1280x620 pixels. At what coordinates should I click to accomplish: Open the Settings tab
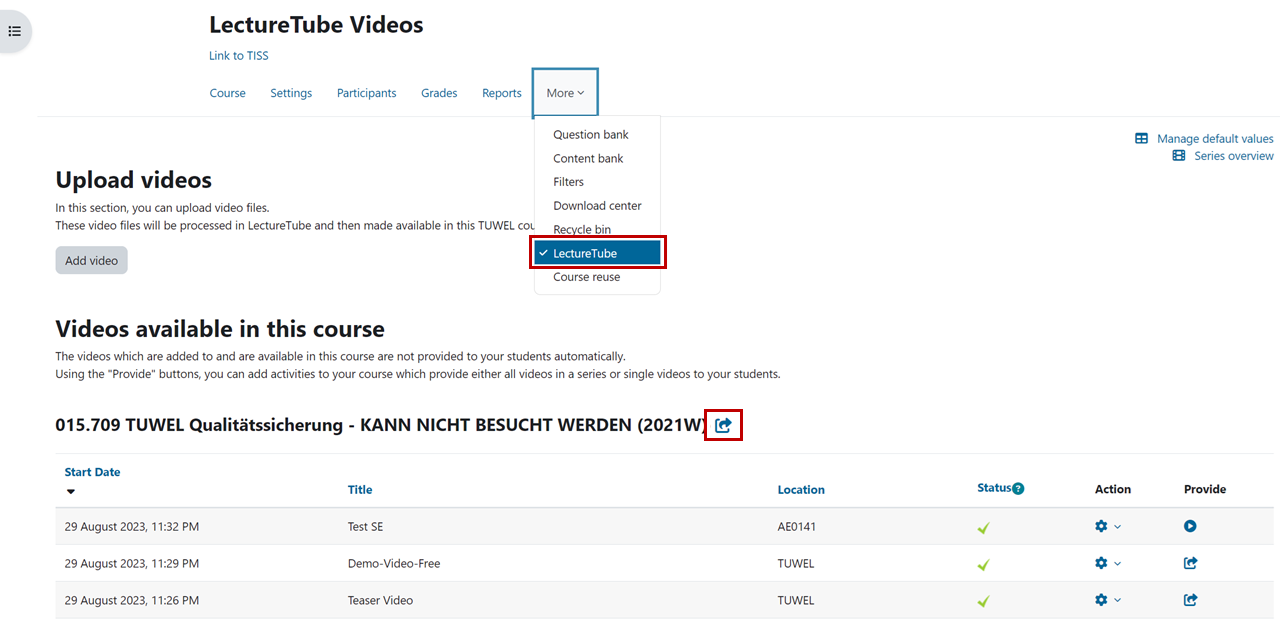pyautogui.click(x=291, y=93)
